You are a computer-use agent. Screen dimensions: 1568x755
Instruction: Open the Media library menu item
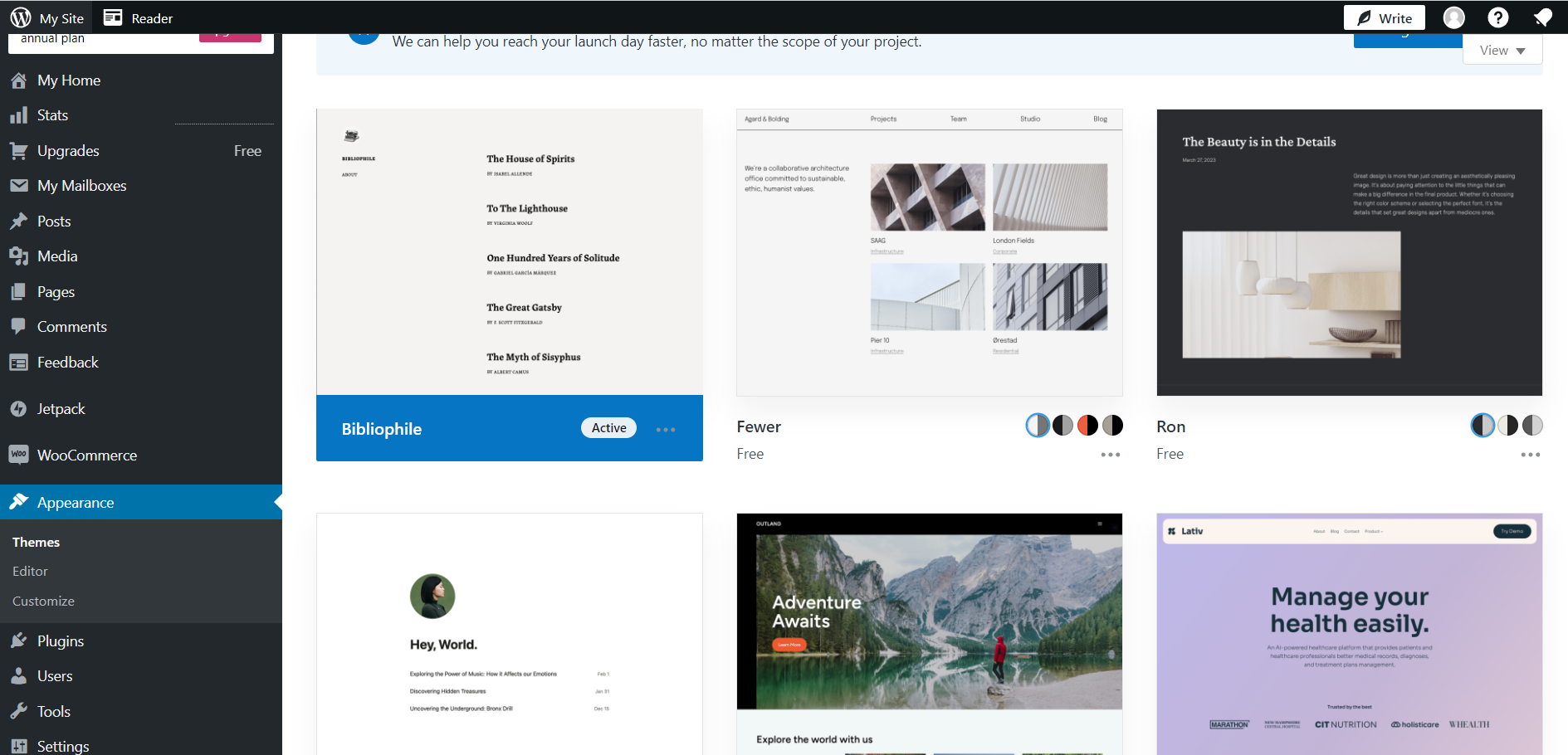(x=57, y=256)
